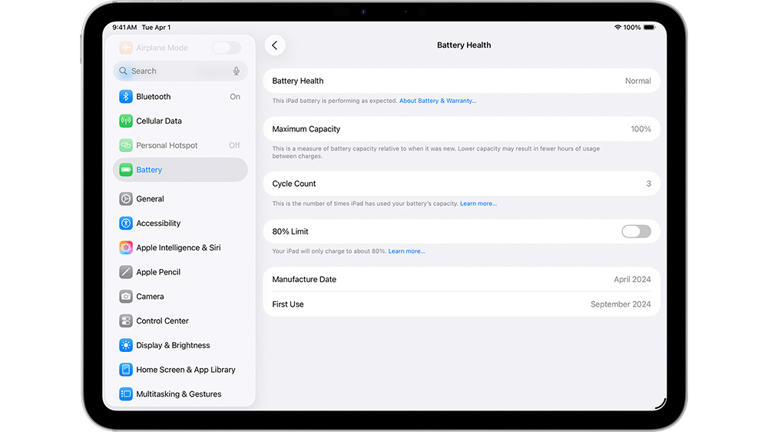This screenshot has height=432, width=768.
Task: Open Display & Brightness settings
Action: coord(180,345)
